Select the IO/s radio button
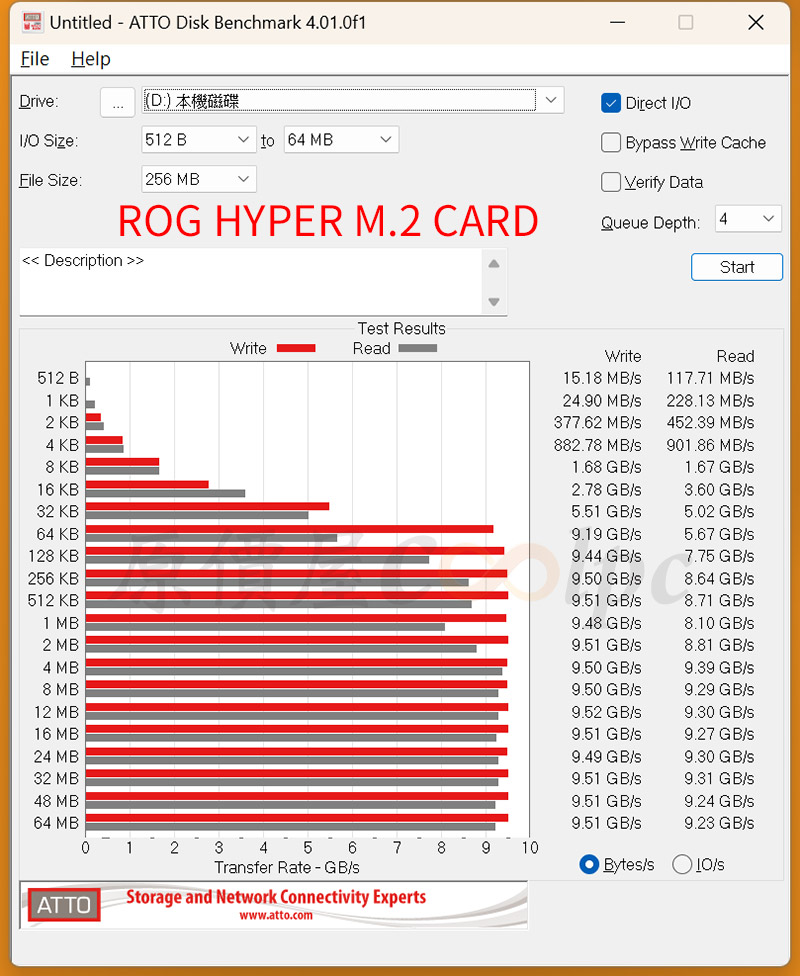 [x=682, y=864]
